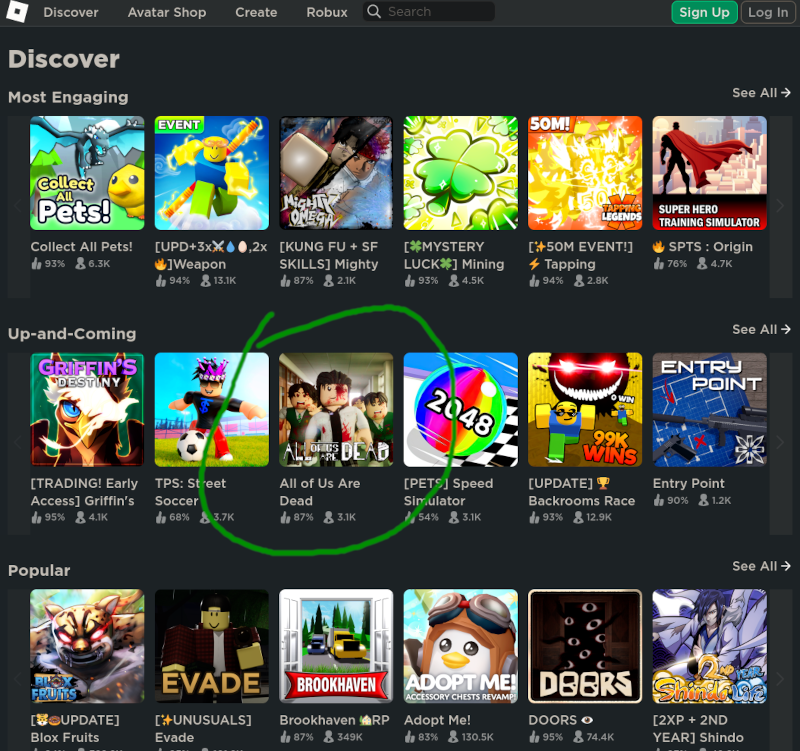Open the All of Us Are Dead thumbnail
The width and height of the screenshot is (800, 751).
pyautogui.click(x=336, y=410)
